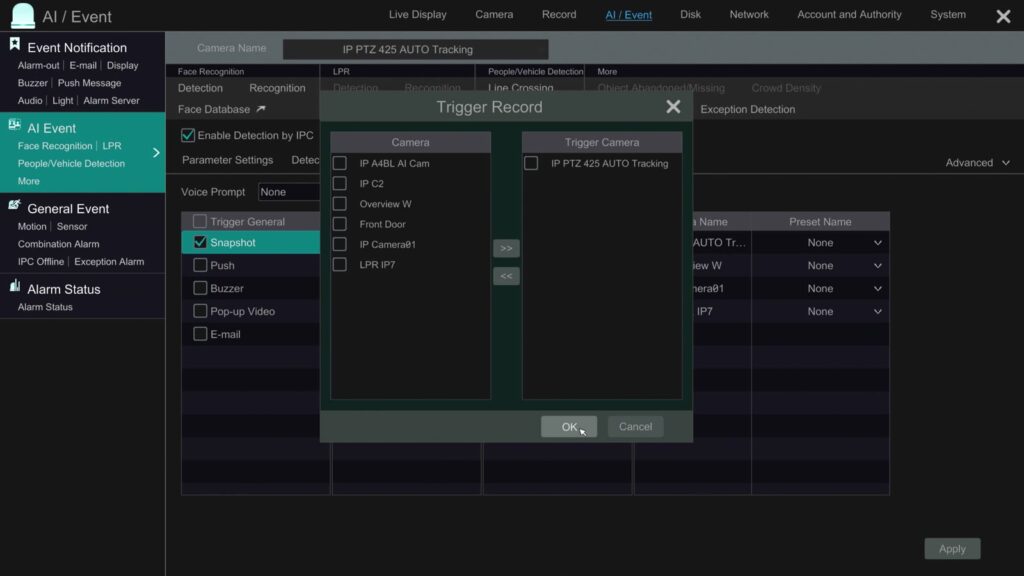
Task: Open Alarm Status link in sidebar
Action: (x=45, y=307)
